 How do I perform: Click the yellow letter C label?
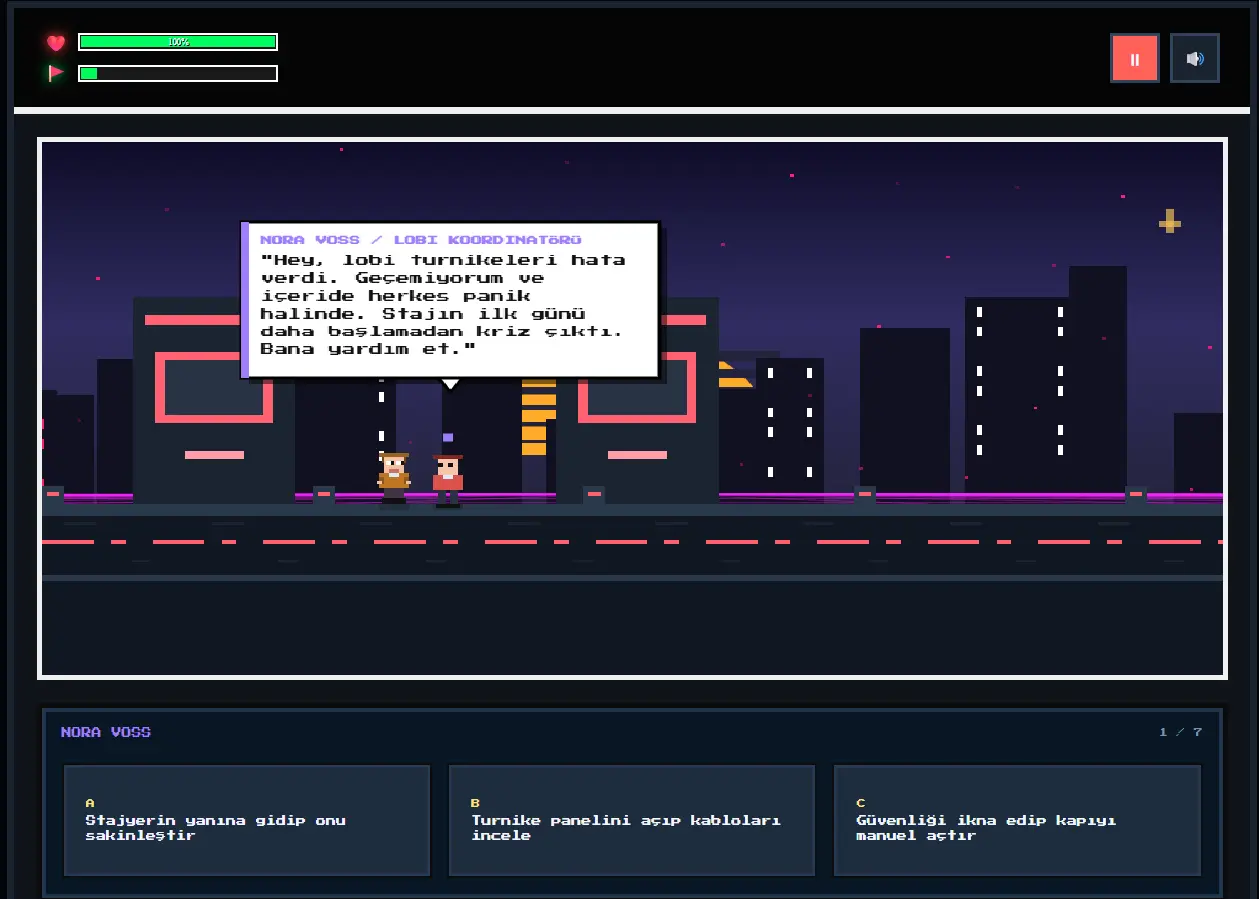coord(860,803)
